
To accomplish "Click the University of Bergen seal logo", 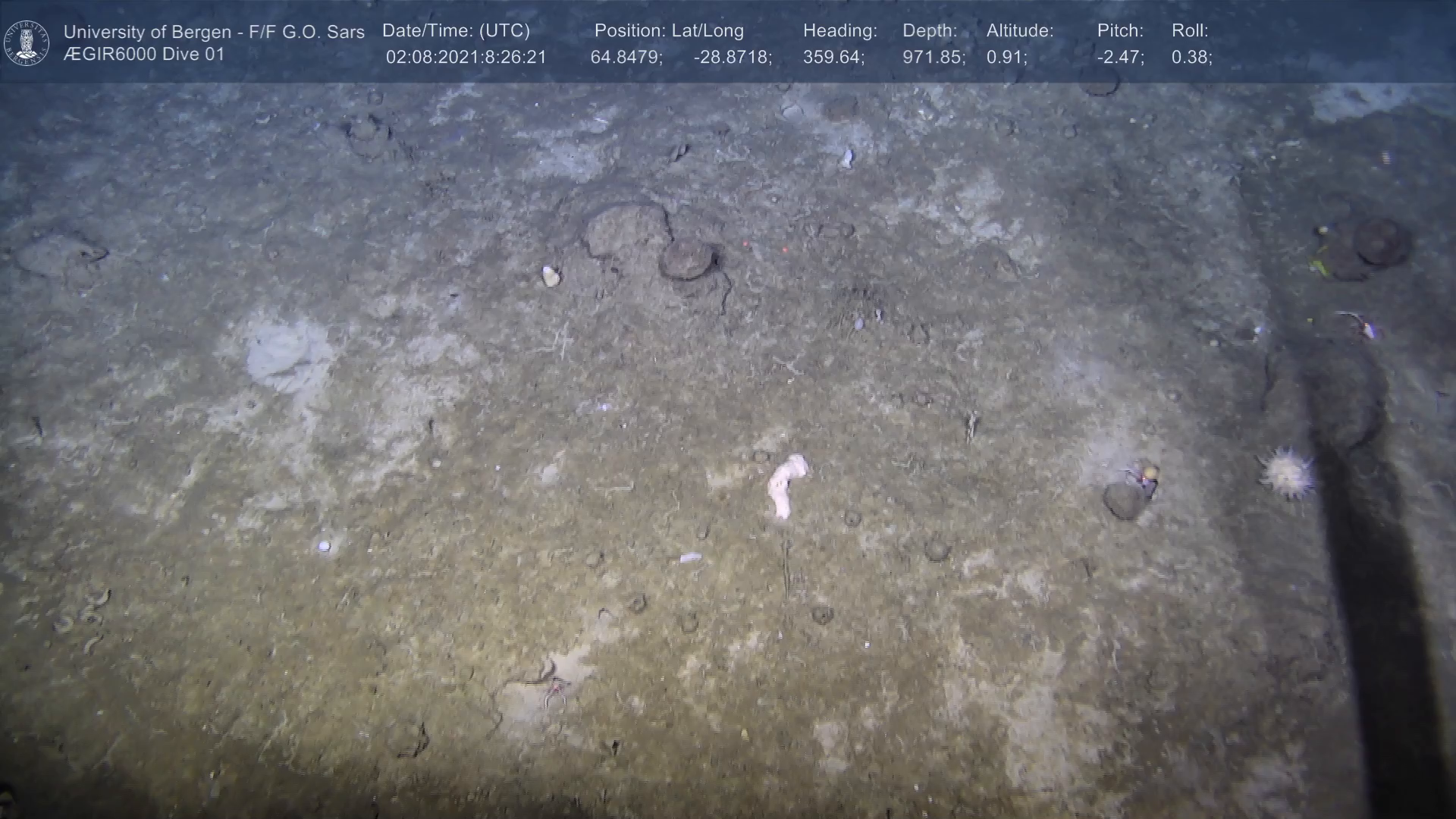I will (27, 42).
